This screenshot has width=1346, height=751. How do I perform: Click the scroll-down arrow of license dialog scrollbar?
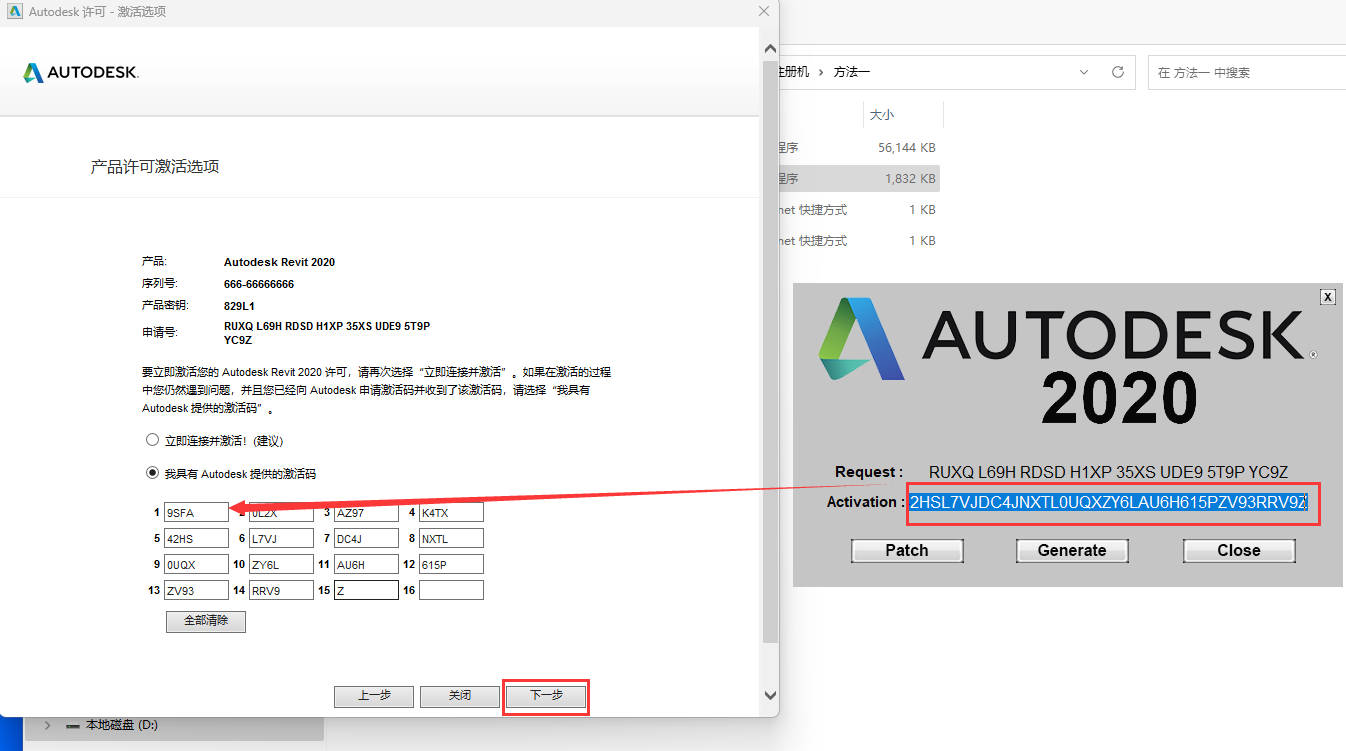coord(769,694)
